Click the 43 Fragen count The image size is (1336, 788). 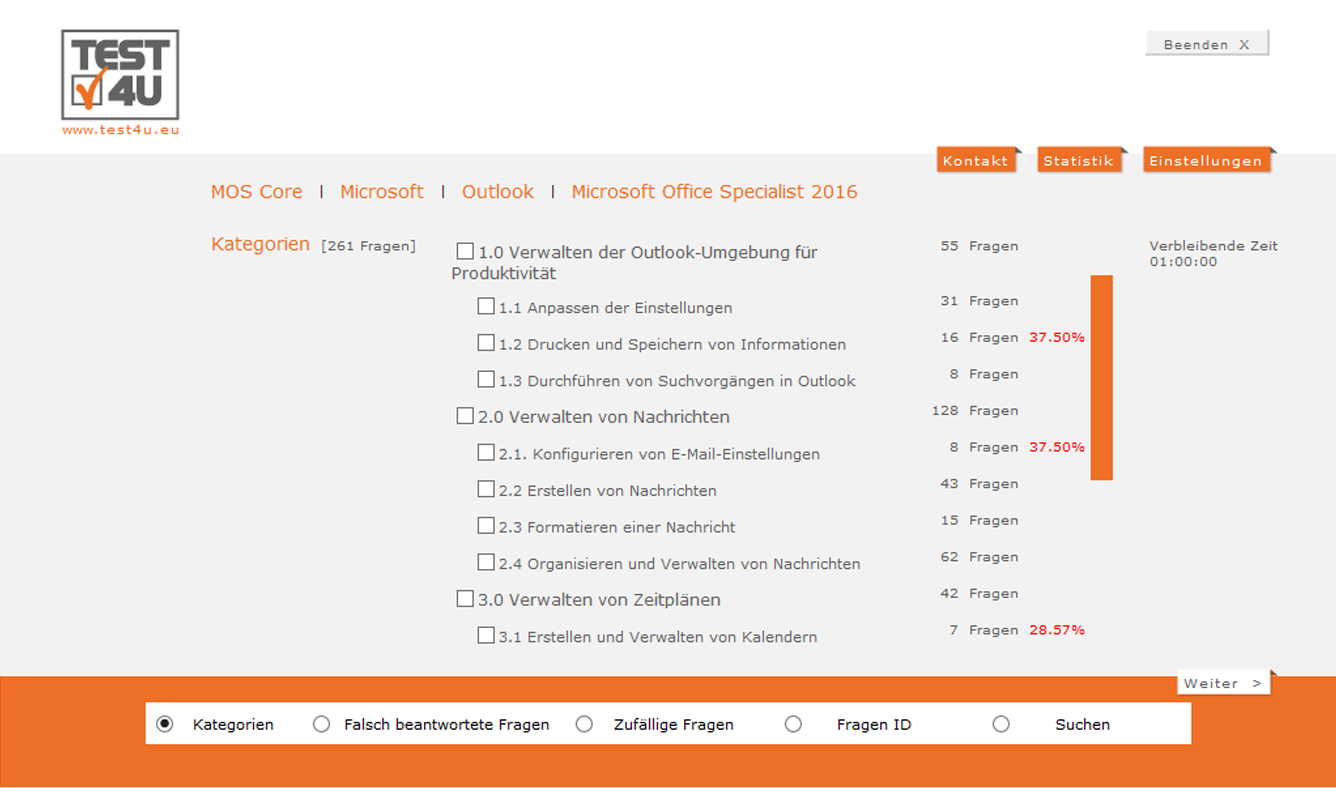[x=979, y=484]
